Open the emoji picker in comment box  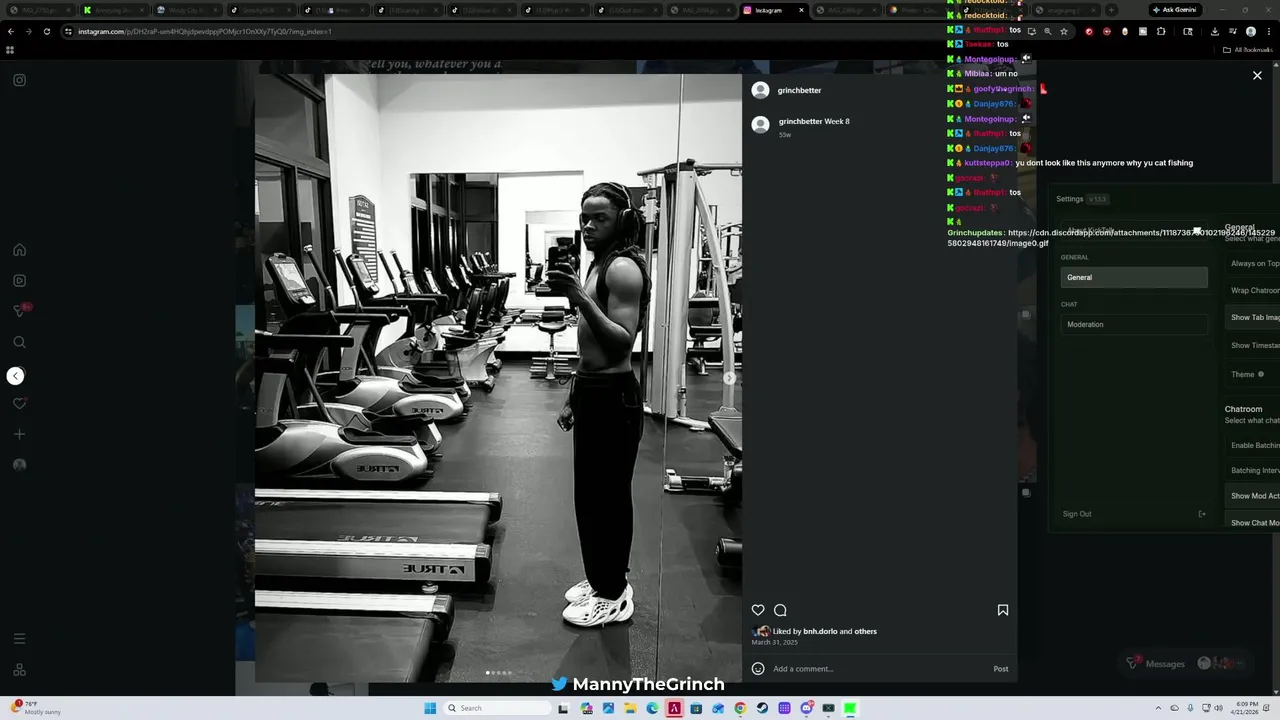coord(758,669)
